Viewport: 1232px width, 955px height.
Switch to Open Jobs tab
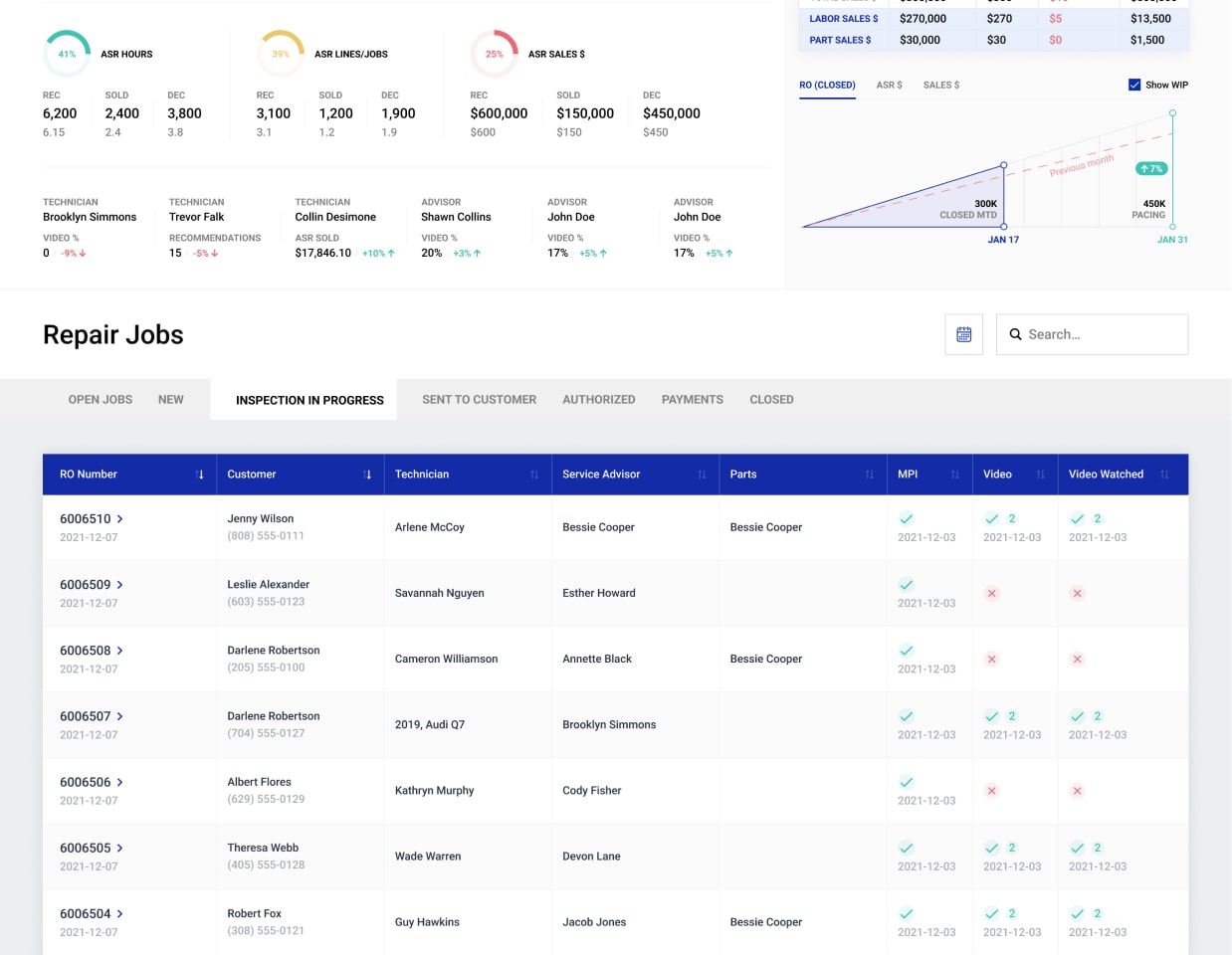pos(101,400)
